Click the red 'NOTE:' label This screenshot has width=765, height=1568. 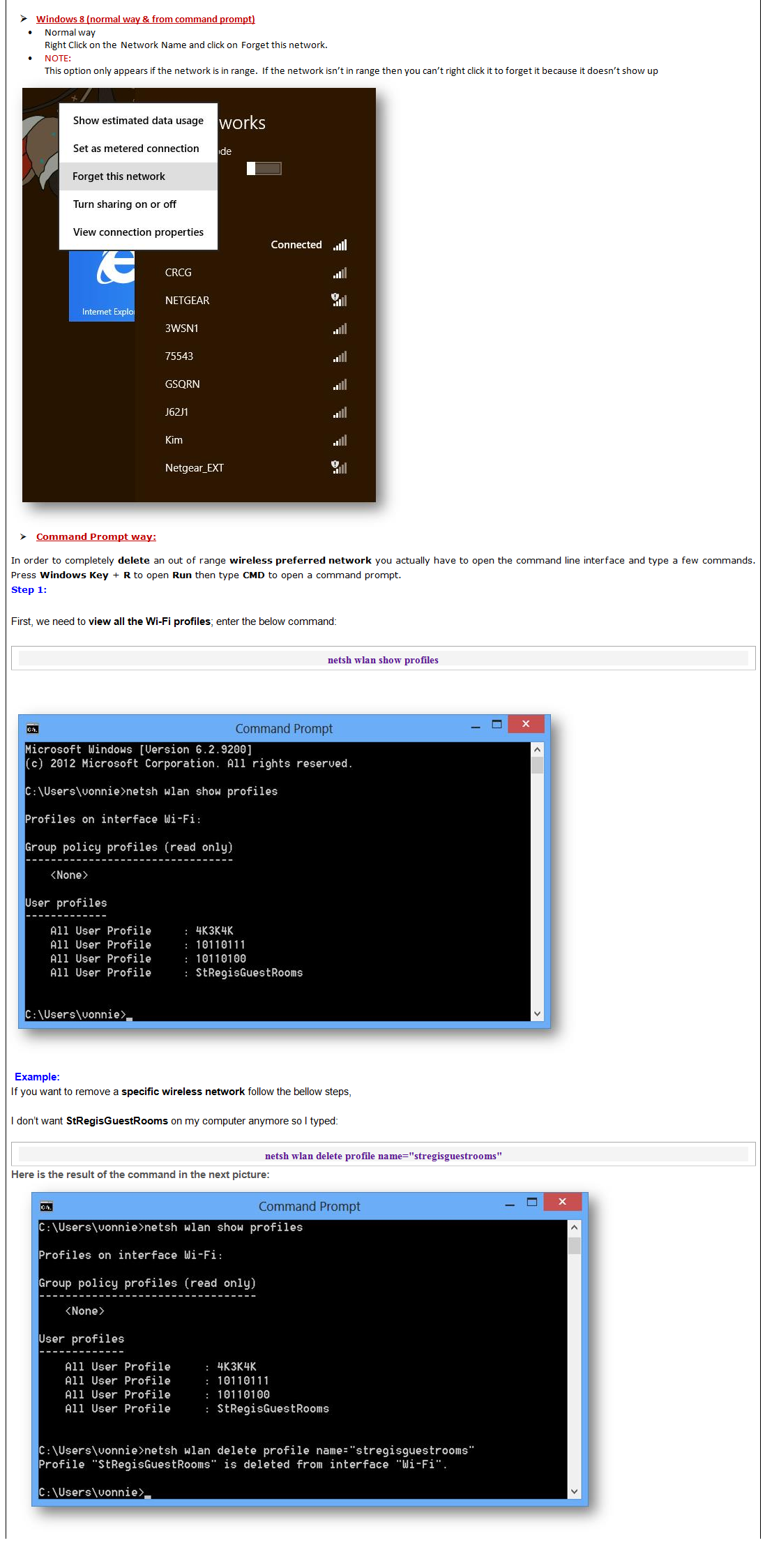(x=58, y=59)
